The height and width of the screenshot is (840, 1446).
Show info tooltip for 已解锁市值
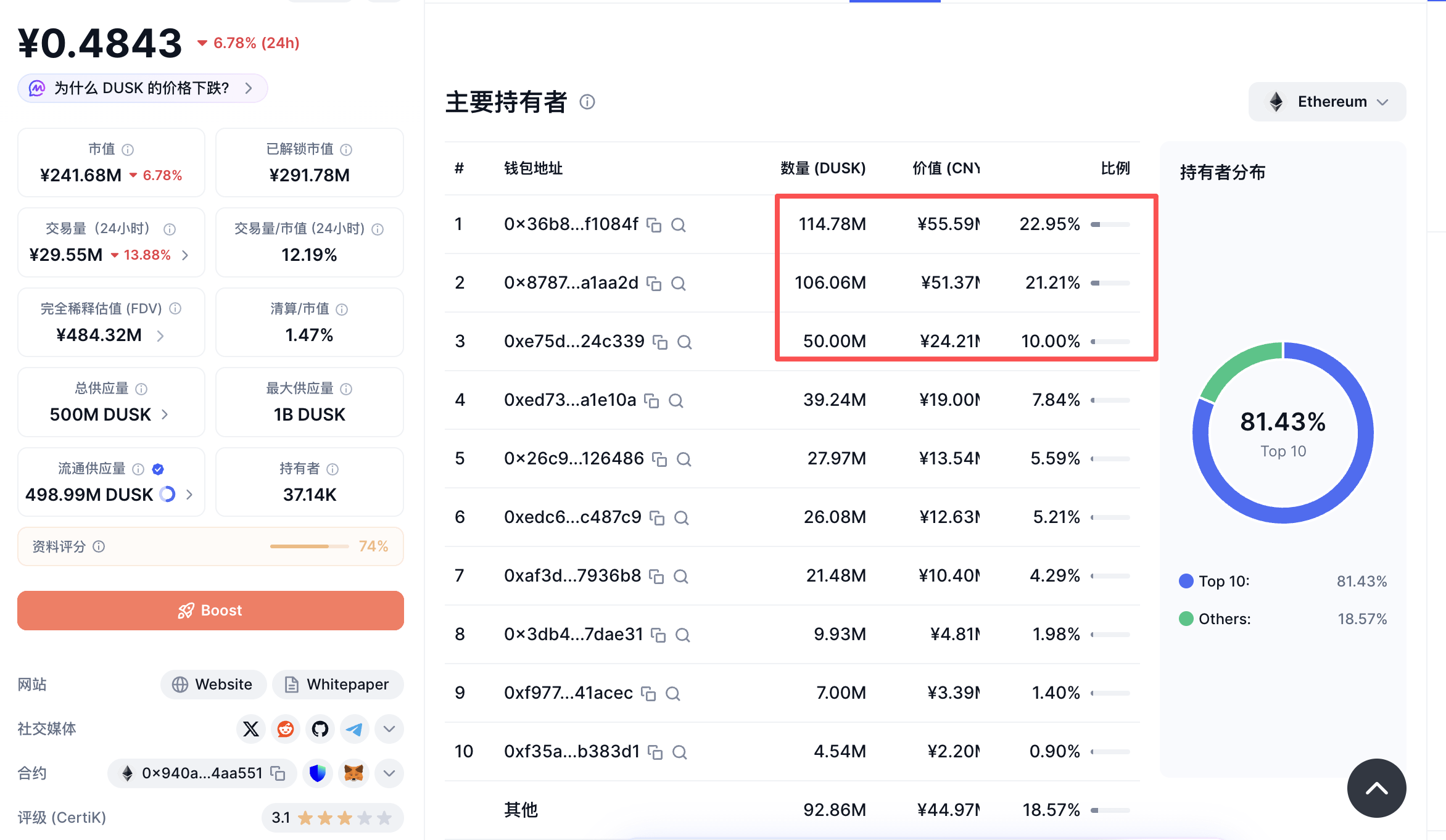tap(346, 150)
